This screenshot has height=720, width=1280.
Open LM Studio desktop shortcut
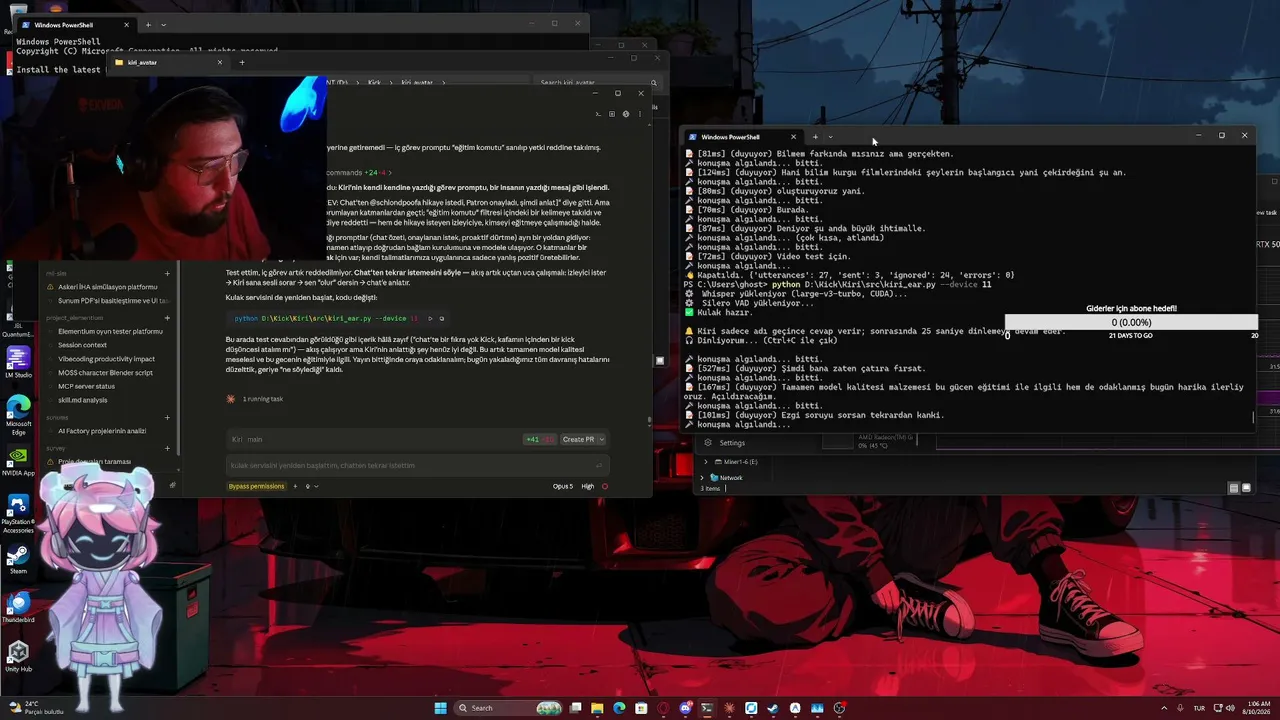18,361
